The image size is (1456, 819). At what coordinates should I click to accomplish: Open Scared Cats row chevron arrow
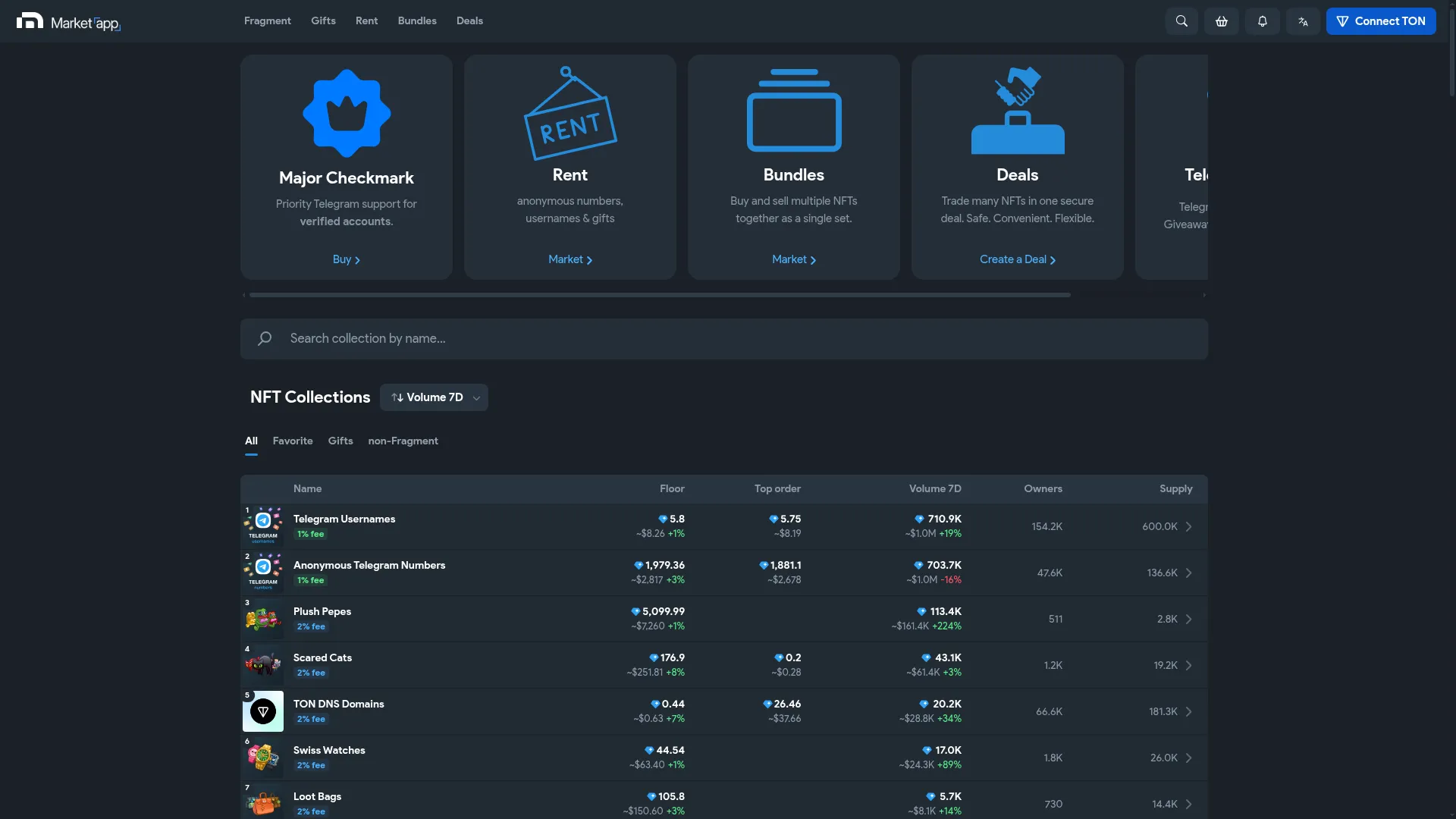[x=1189, y=665]
